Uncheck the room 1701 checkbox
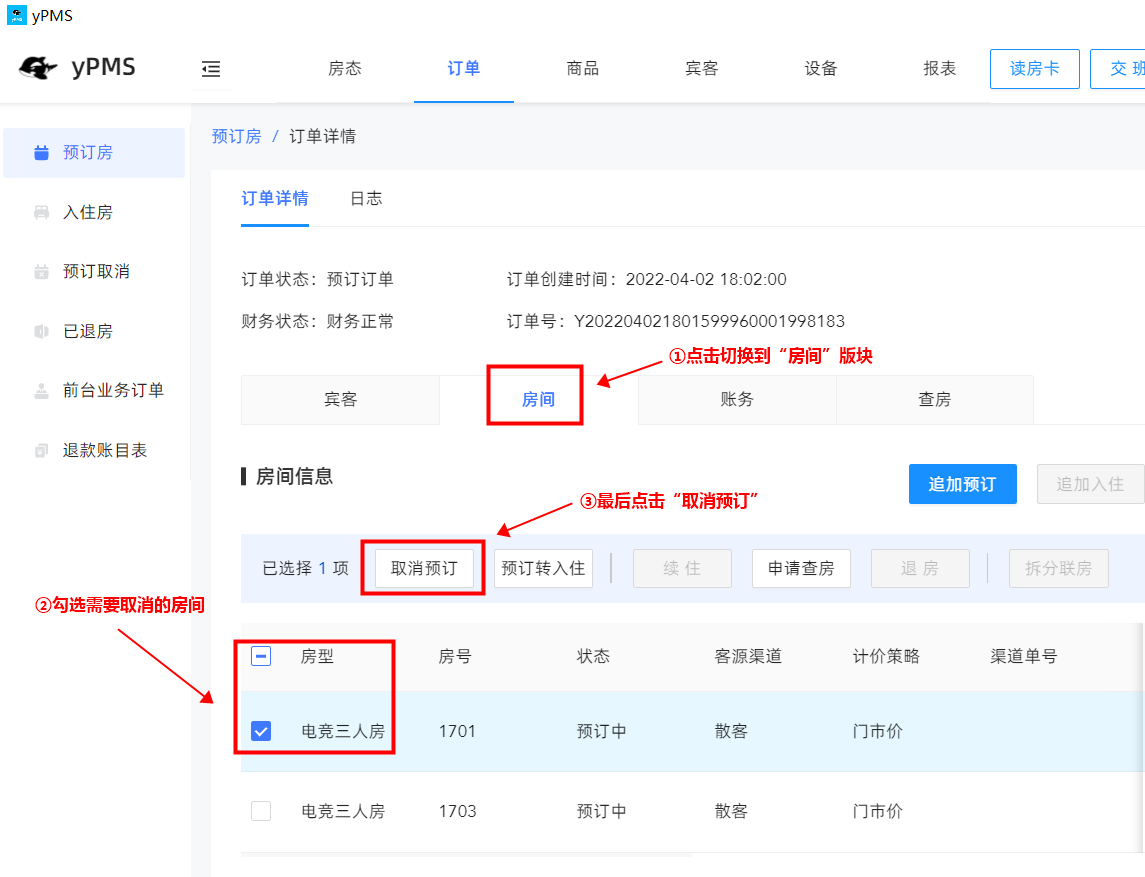Image resolution: width=1145 pixels, height=877 pixels. point(261,731)
